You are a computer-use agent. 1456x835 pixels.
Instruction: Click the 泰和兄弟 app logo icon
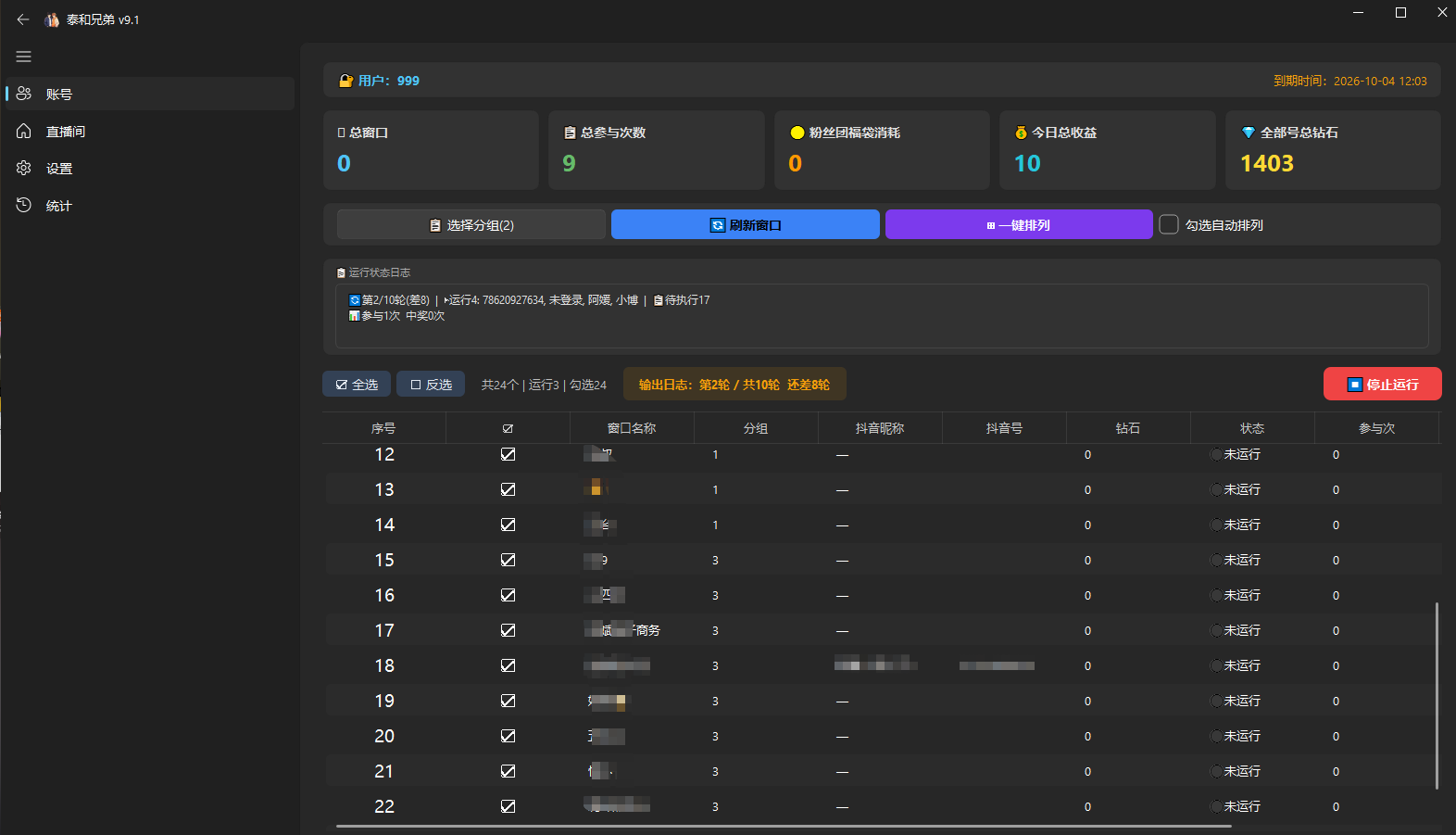[x=52, y=19]
